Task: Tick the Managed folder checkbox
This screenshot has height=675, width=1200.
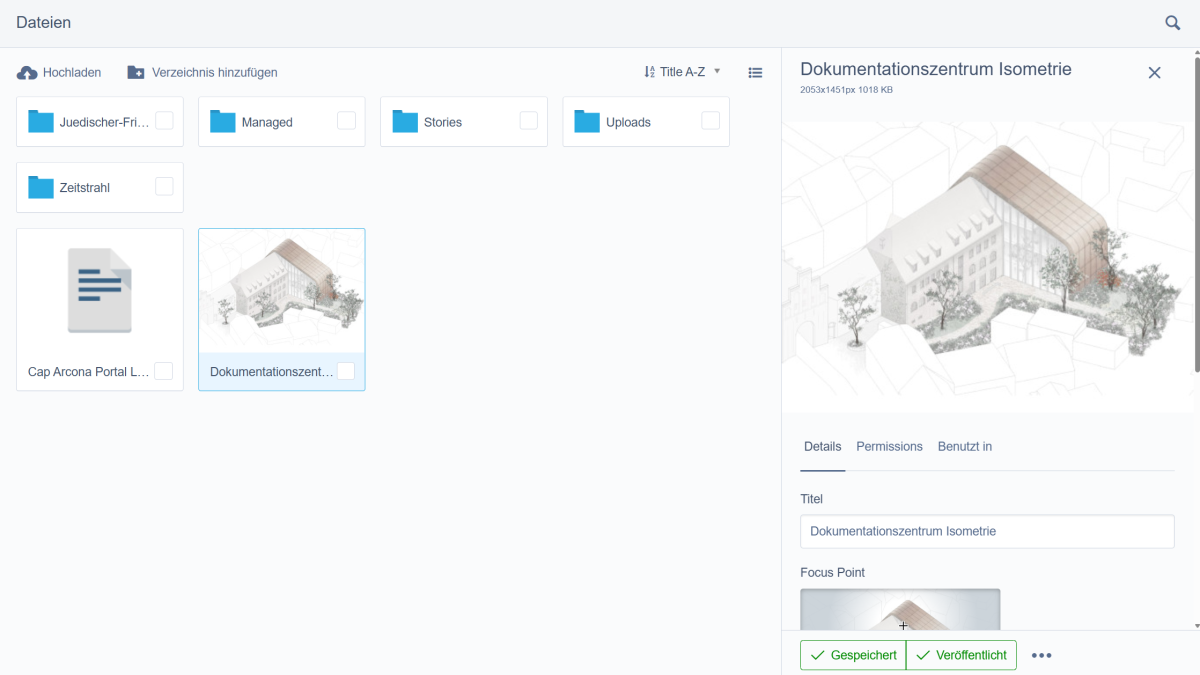Action: 346,121
